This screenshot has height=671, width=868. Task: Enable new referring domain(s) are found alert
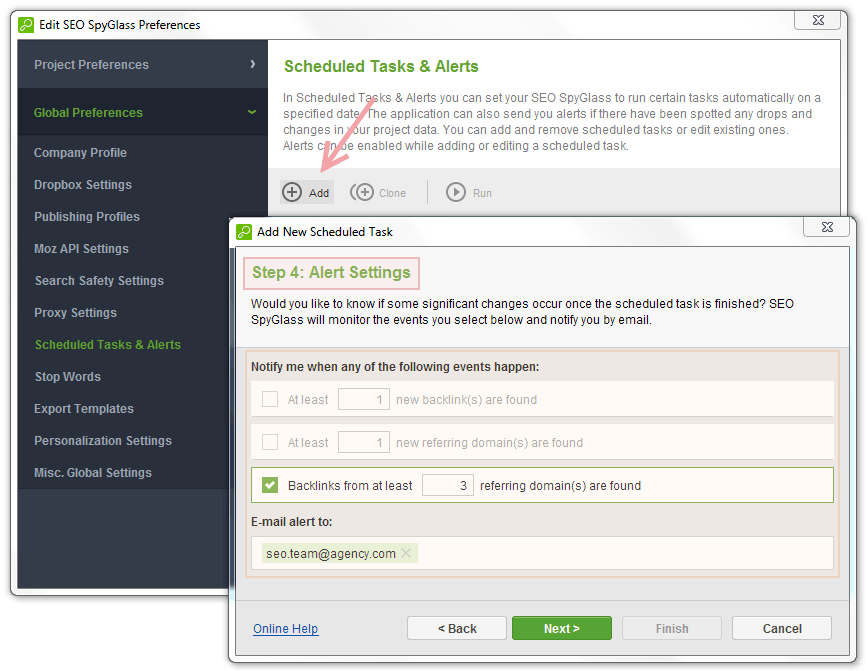coord(270,442)
